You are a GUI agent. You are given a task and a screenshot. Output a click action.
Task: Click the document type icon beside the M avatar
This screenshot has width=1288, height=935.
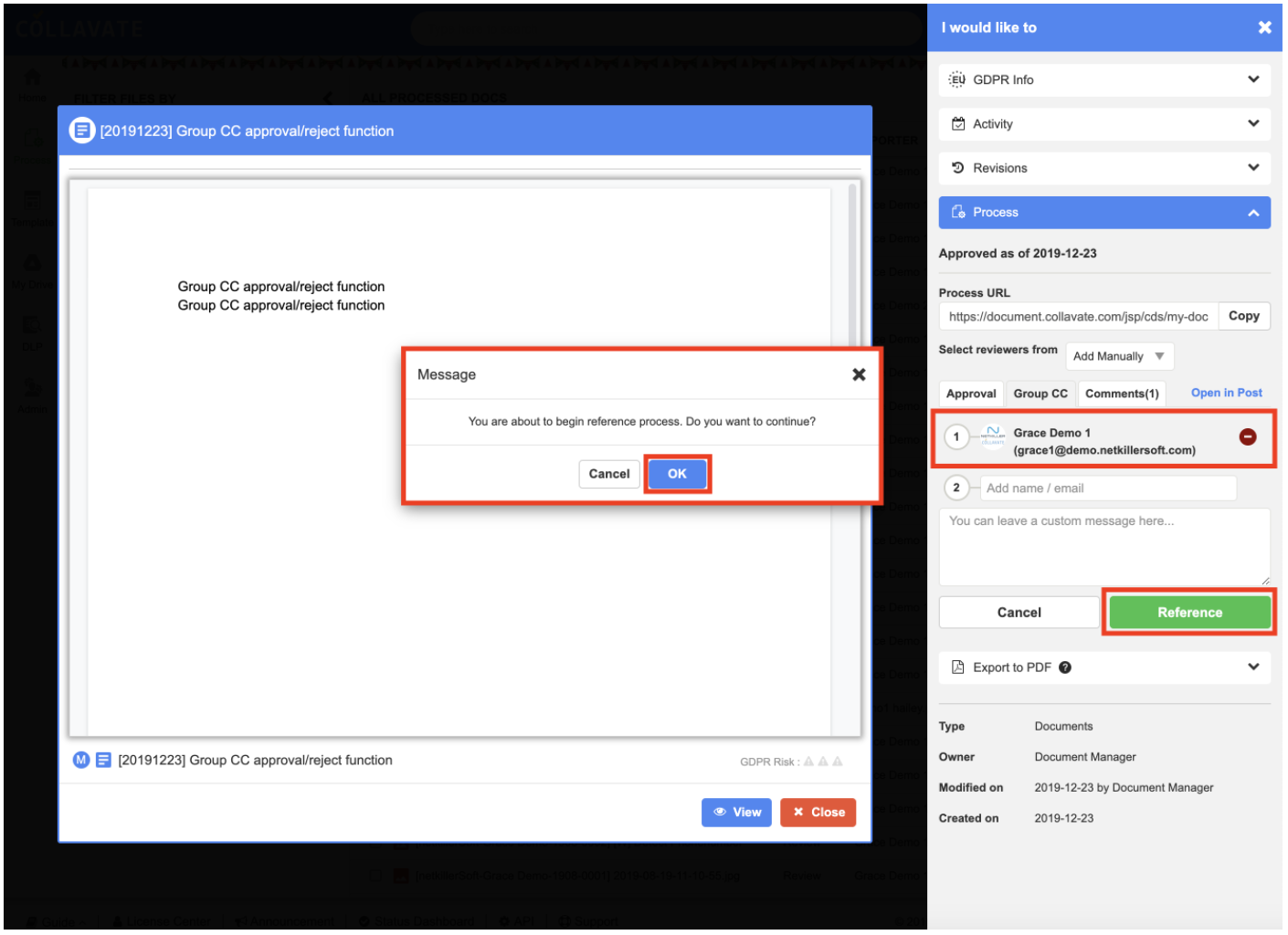[x=104, y=760]
